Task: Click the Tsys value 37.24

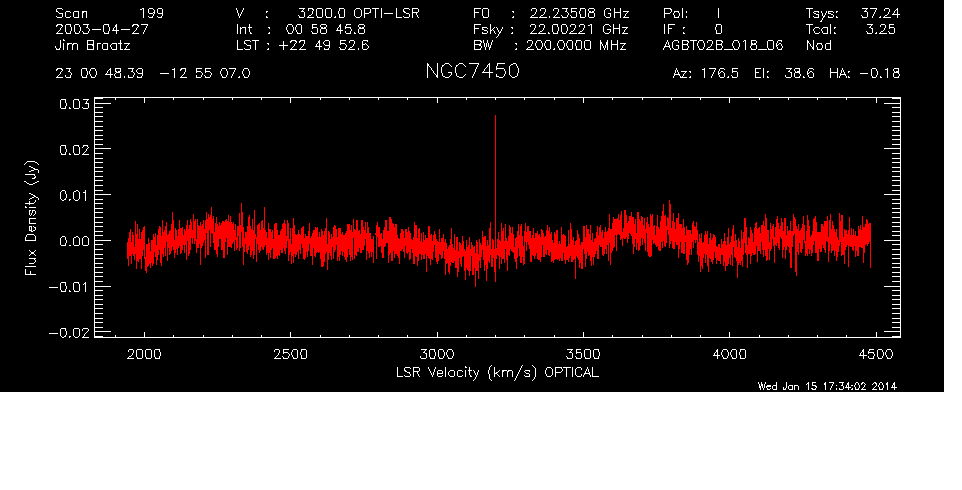Action: click(x=880, y=13)
